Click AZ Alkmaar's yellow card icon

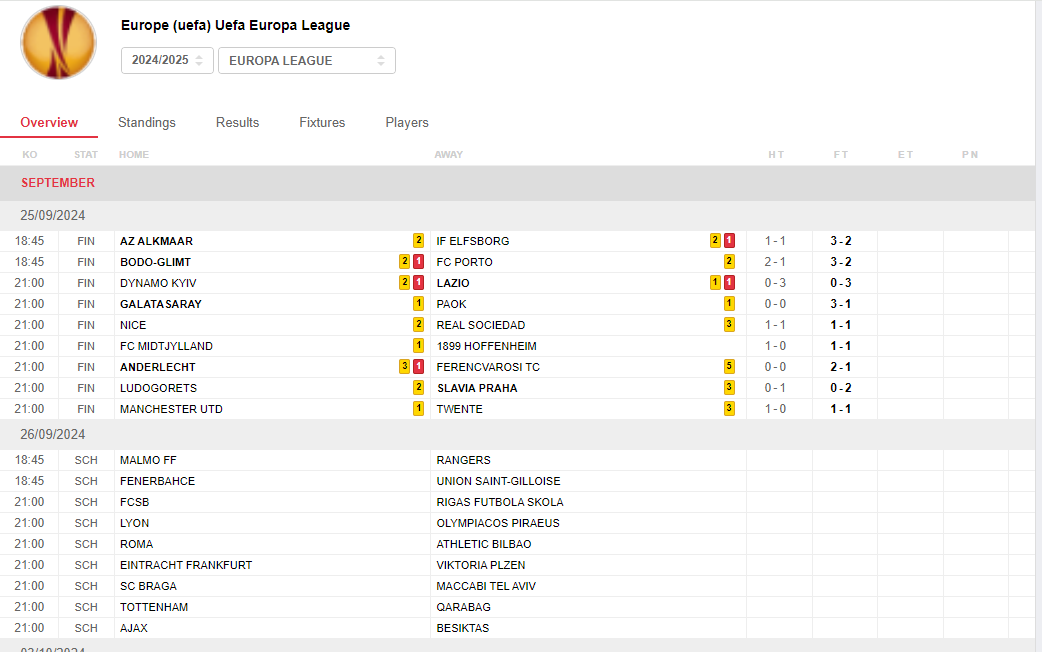pos(418,241)
